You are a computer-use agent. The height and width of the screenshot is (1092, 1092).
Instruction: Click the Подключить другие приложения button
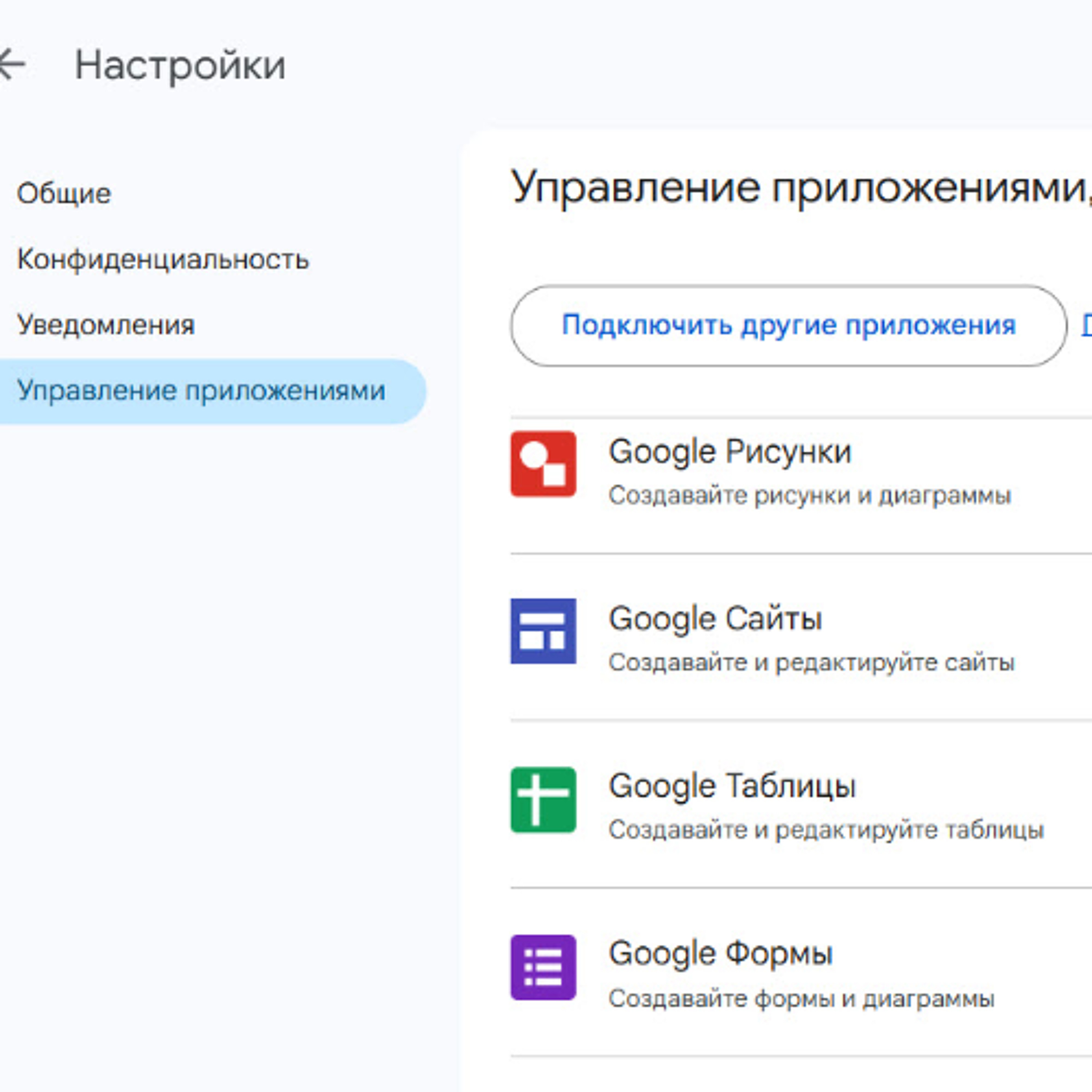(788, 325)
